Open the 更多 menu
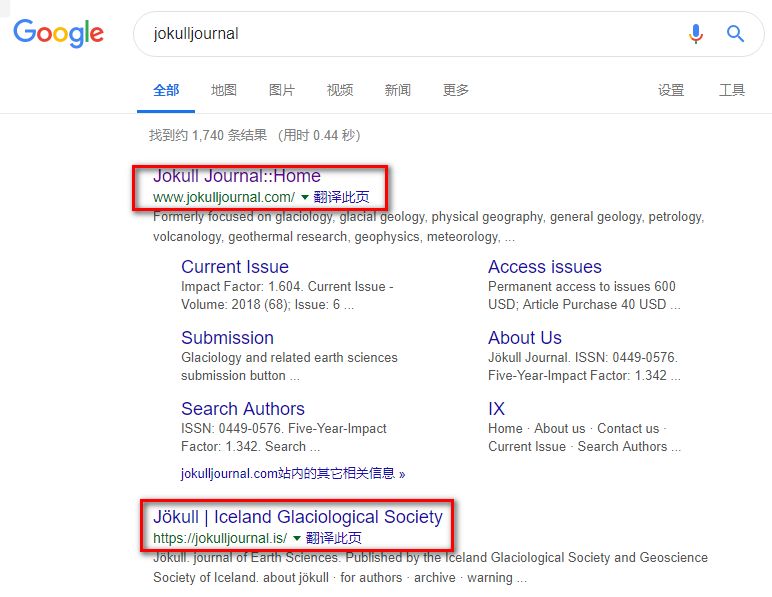772x597 pixels. point(455,90)
